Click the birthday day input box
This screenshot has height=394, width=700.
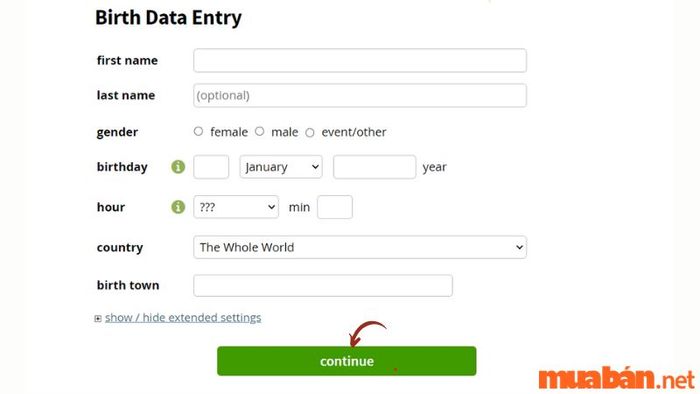[211, 167]
